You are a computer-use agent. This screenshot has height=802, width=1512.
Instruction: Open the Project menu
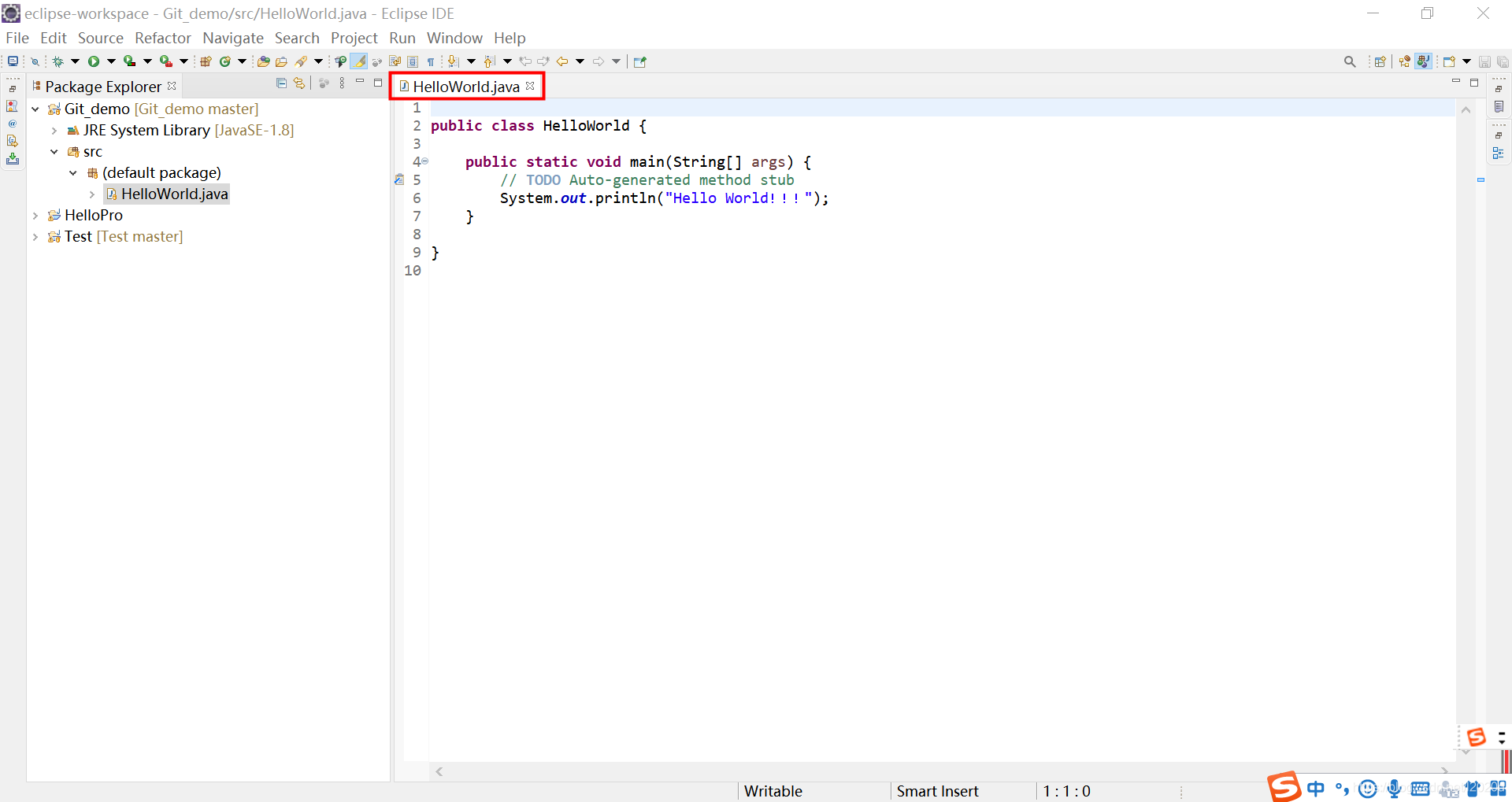click(x=354, y=38)
